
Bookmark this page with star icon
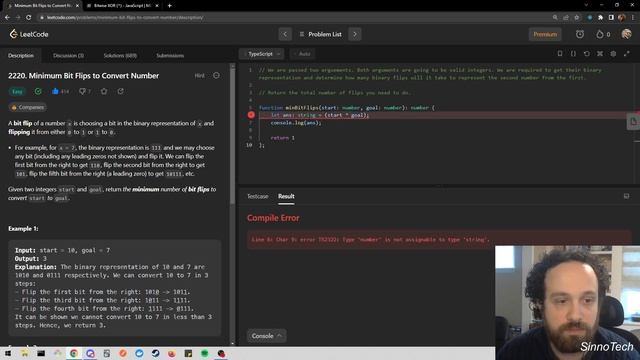click(576, 18)
